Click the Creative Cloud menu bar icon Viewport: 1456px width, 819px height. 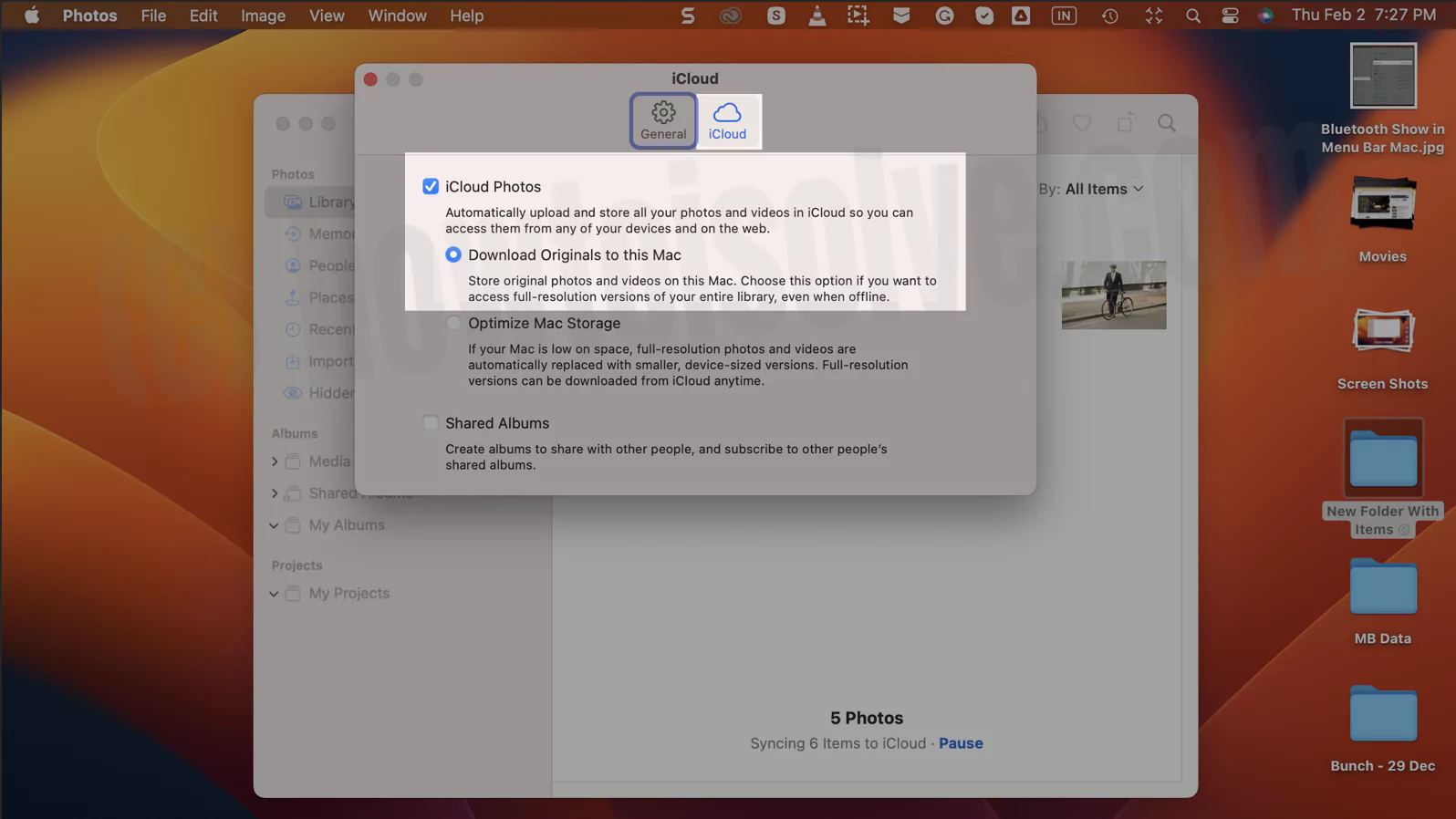click(730, 16)
